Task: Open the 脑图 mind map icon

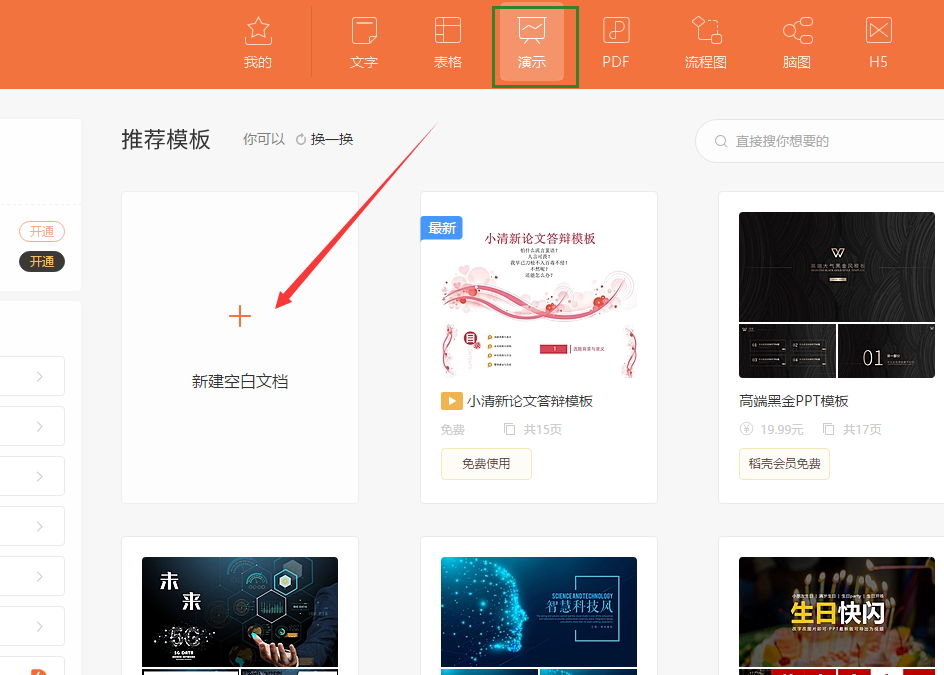Action: point(796,30)
